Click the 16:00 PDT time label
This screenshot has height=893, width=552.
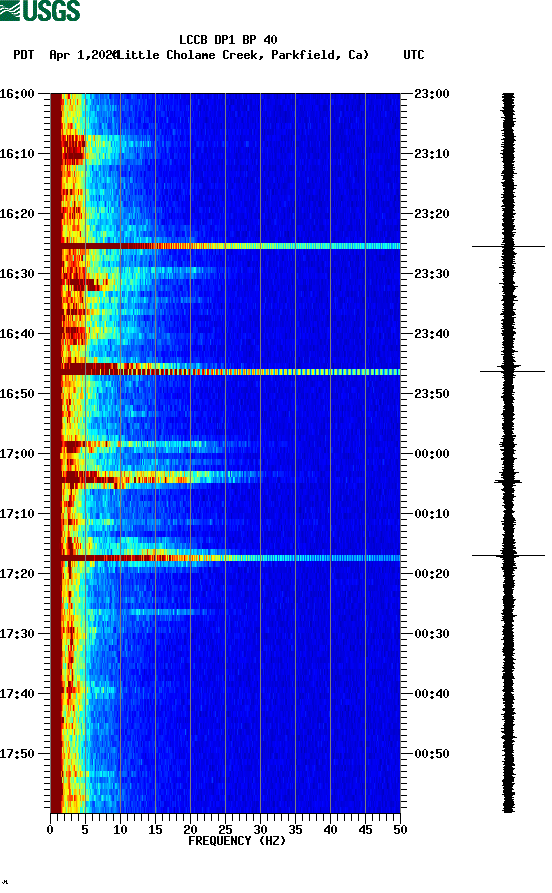(17, 93)
